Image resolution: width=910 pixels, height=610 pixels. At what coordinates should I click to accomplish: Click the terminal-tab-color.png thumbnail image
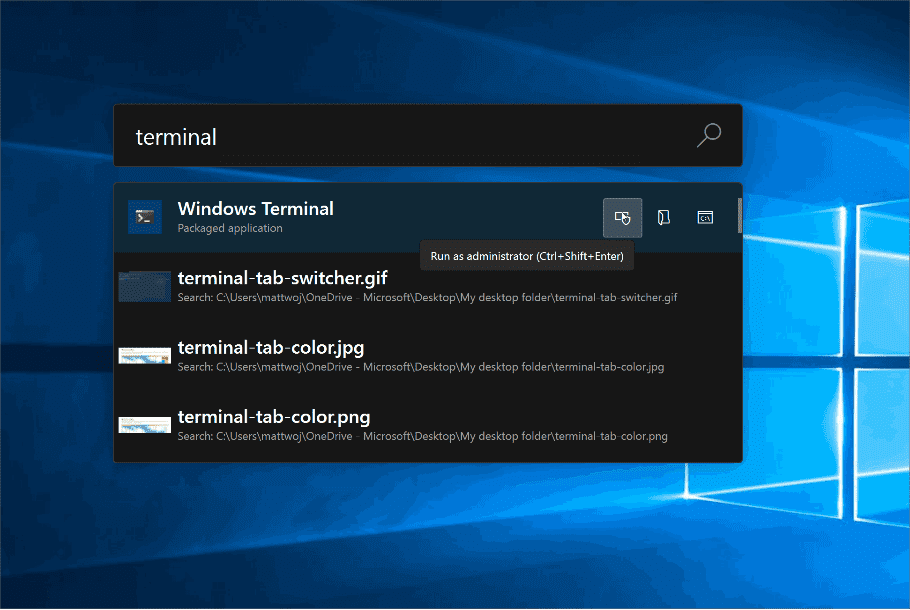click(x=145, y=425)
